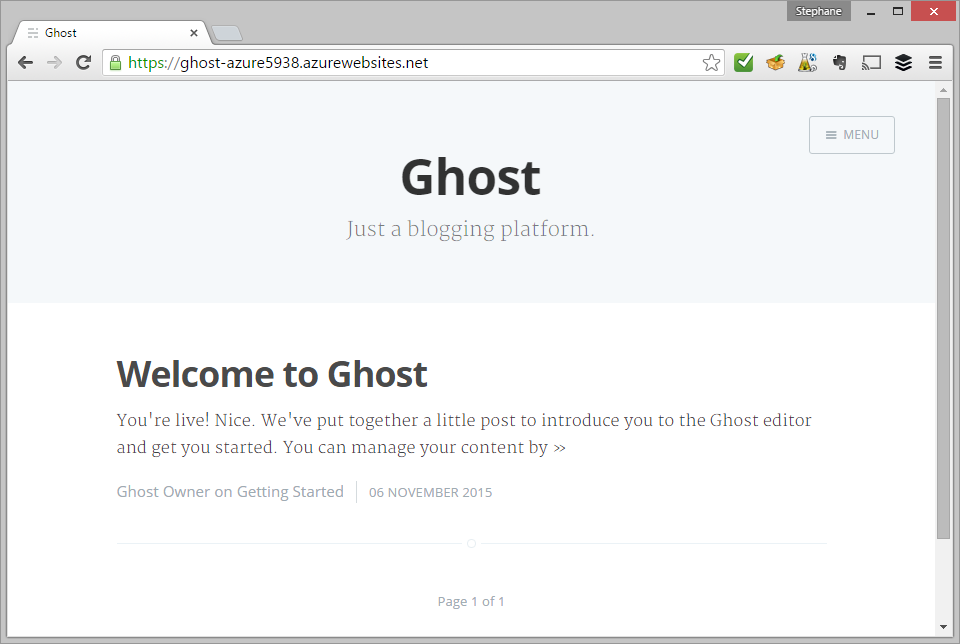Close the Ghost browser tab
Image resolution: width=960 pixels, height=644 pixels.
click(193, 33)
